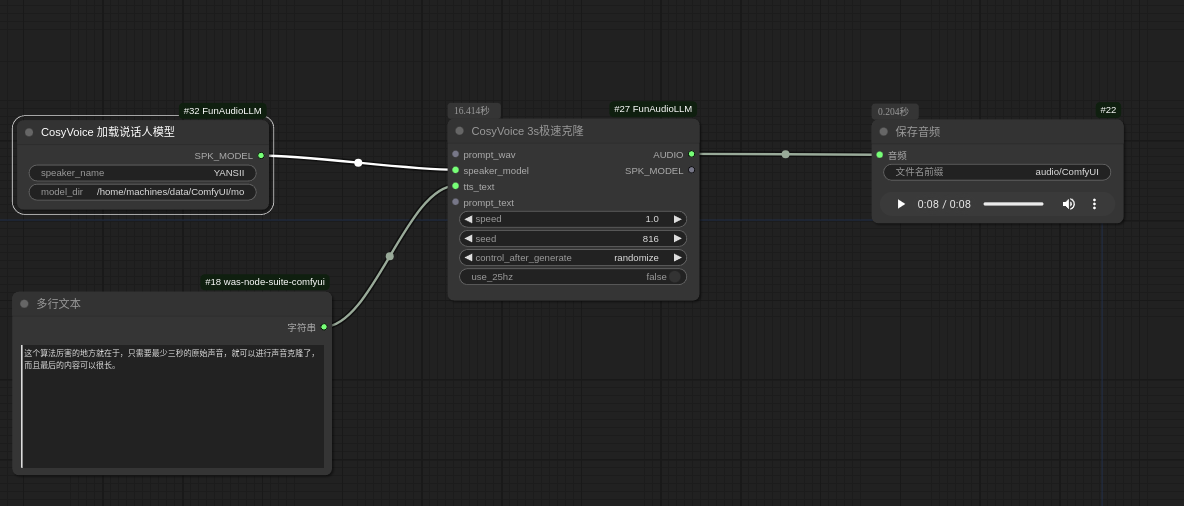The height and width of the screenshot is (506, 1184).
Task: Edit the 文件名前缀 field audio/ComfyUI
Action: [x=997, y=172]
